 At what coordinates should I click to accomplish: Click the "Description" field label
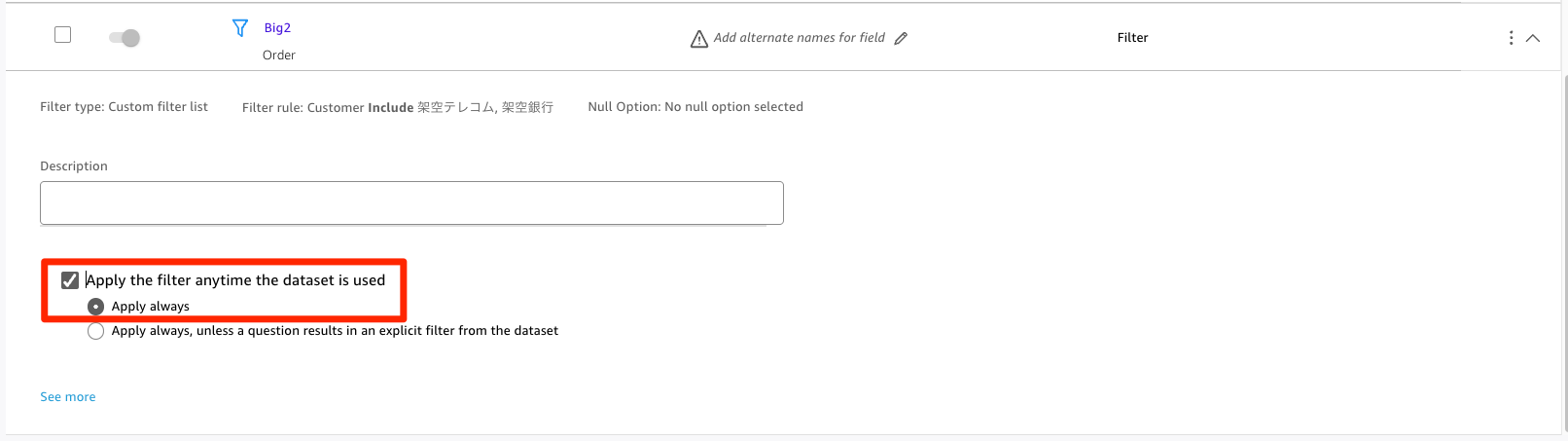[74, 166]
